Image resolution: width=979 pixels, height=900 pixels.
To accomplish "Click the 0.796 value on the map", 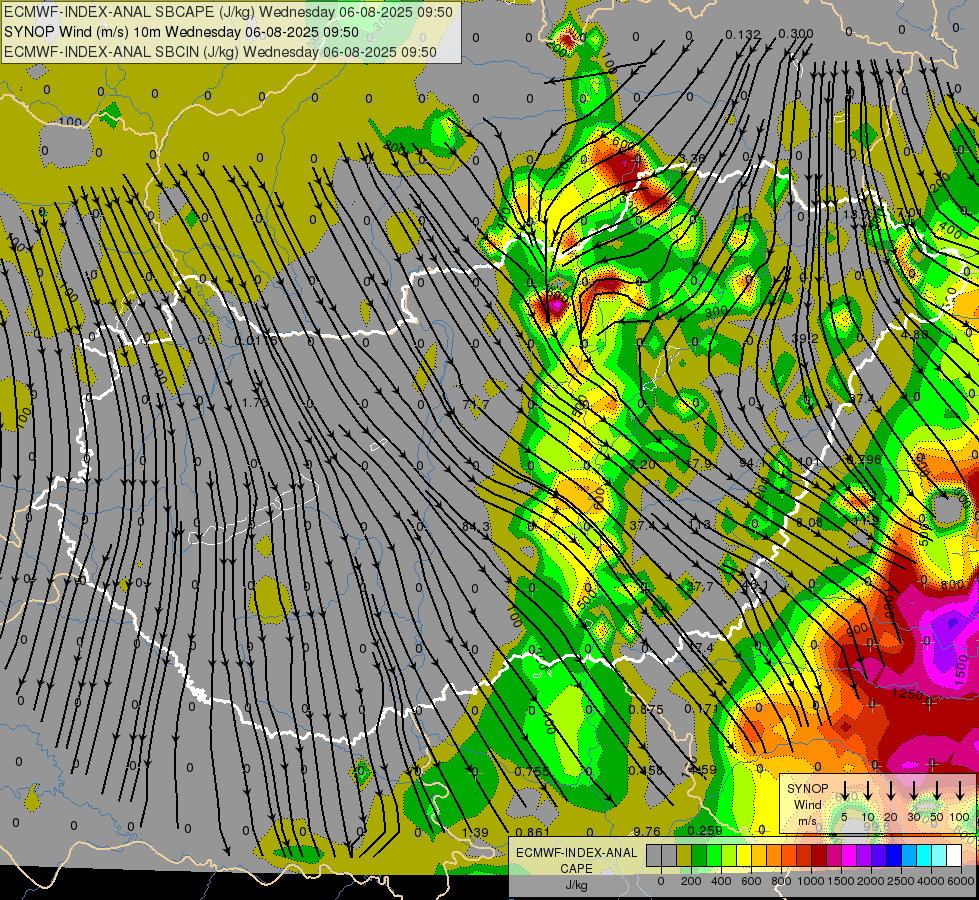I will click(x=864, y=460).
